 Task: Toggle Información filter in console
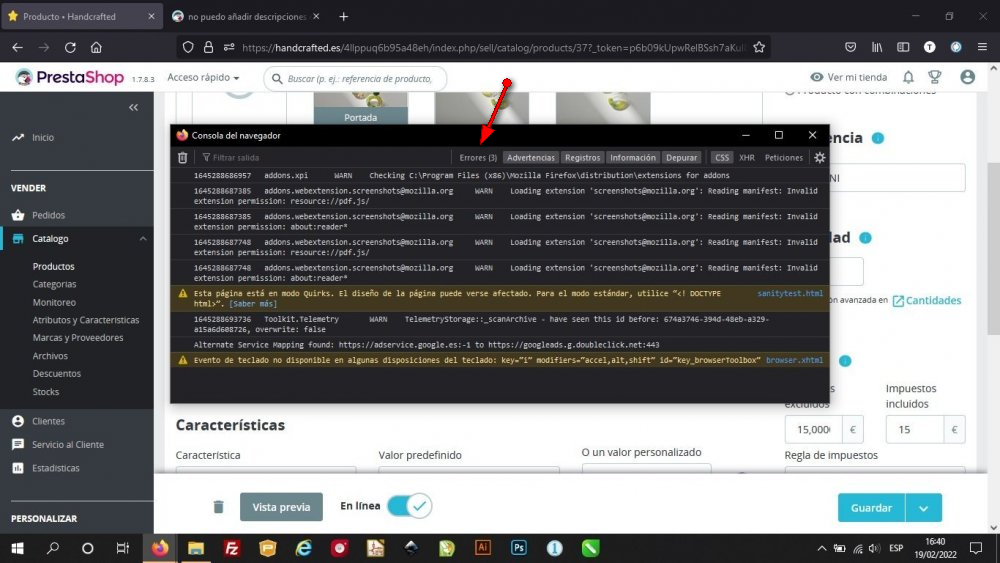tap(632, 157)
